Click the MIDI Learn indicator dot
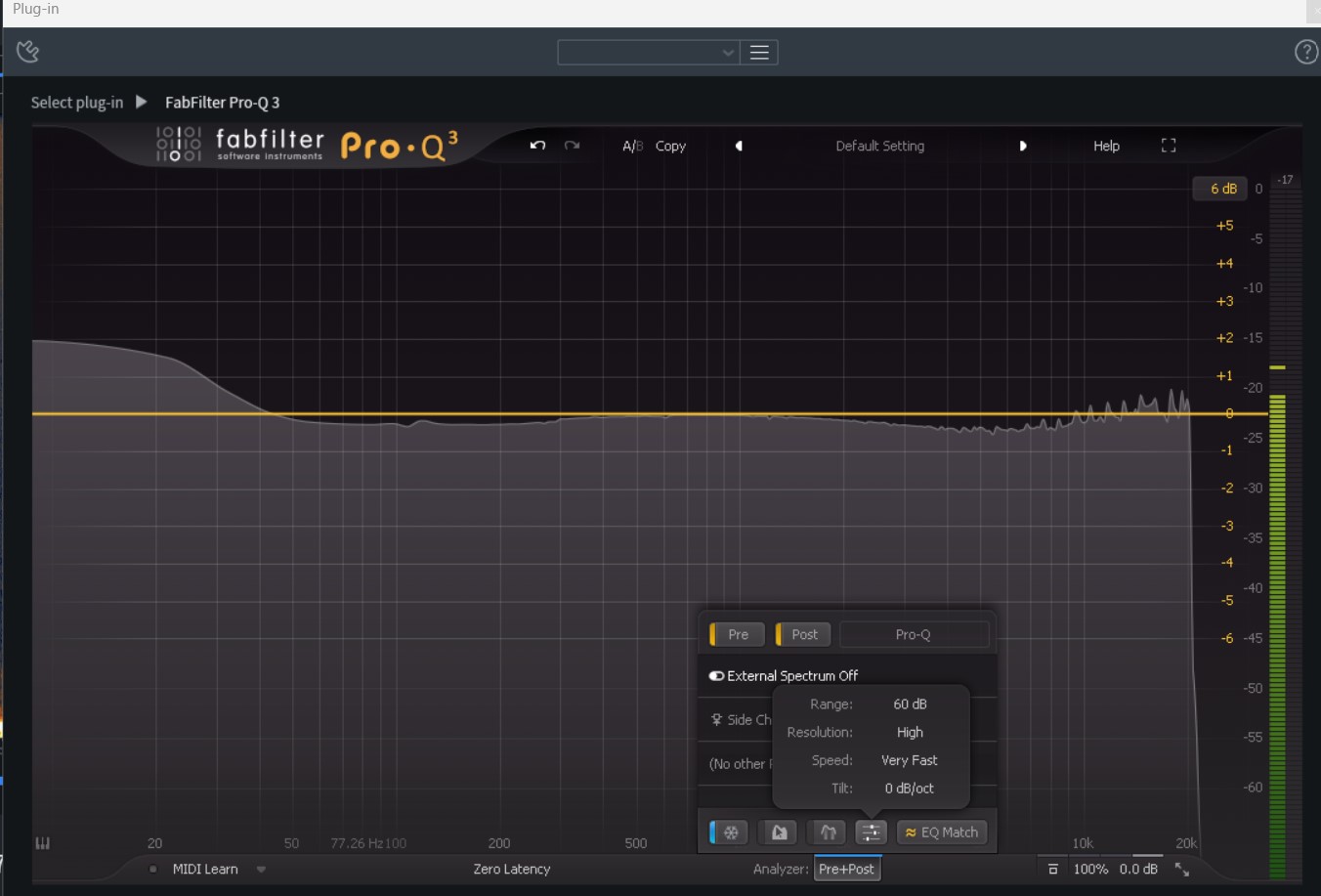The width and height of the screenshot is (1321, 896). [x=152, y=869]
